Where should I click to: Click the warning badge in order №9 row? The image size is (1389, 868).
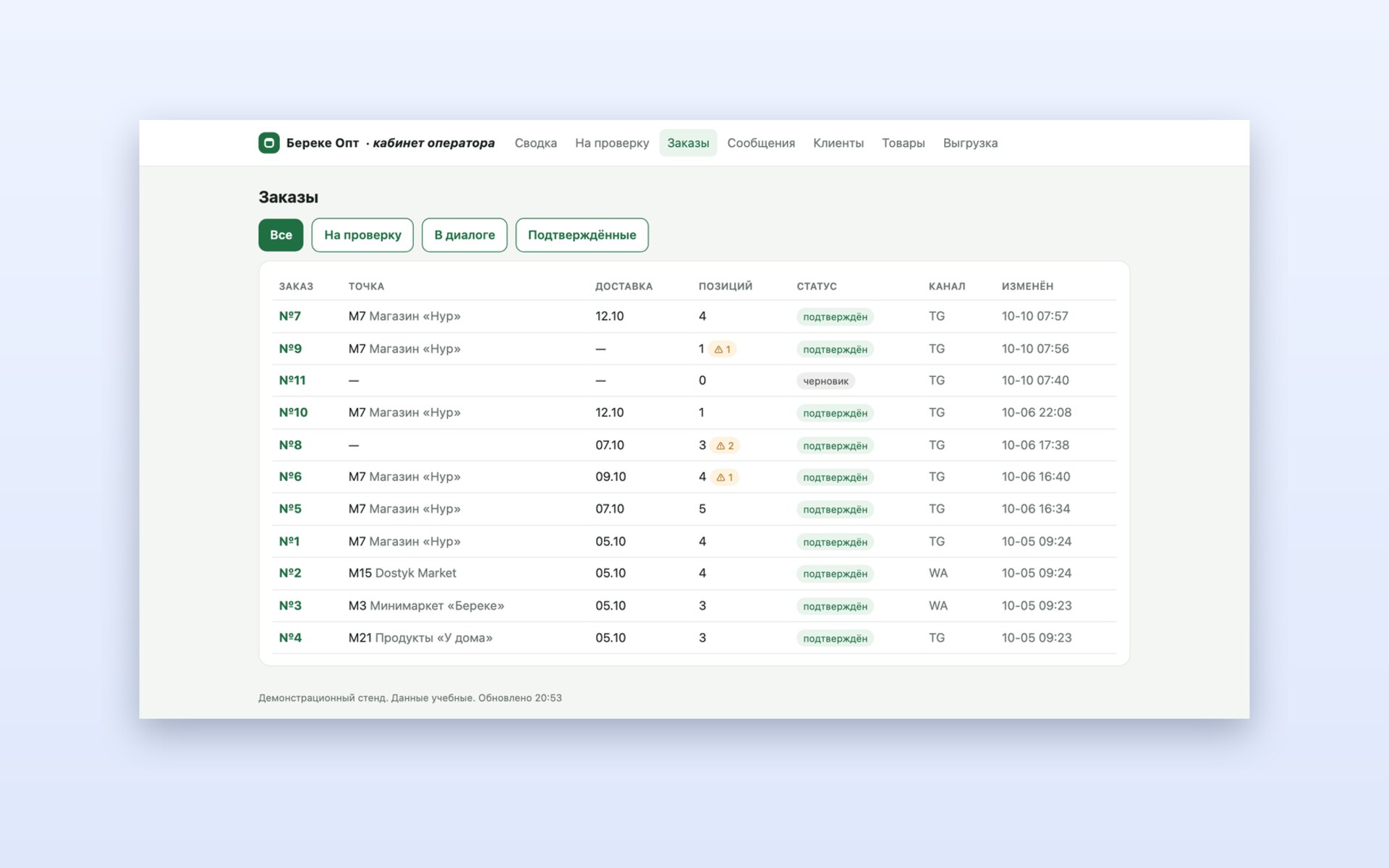click(x=723, y=349)
